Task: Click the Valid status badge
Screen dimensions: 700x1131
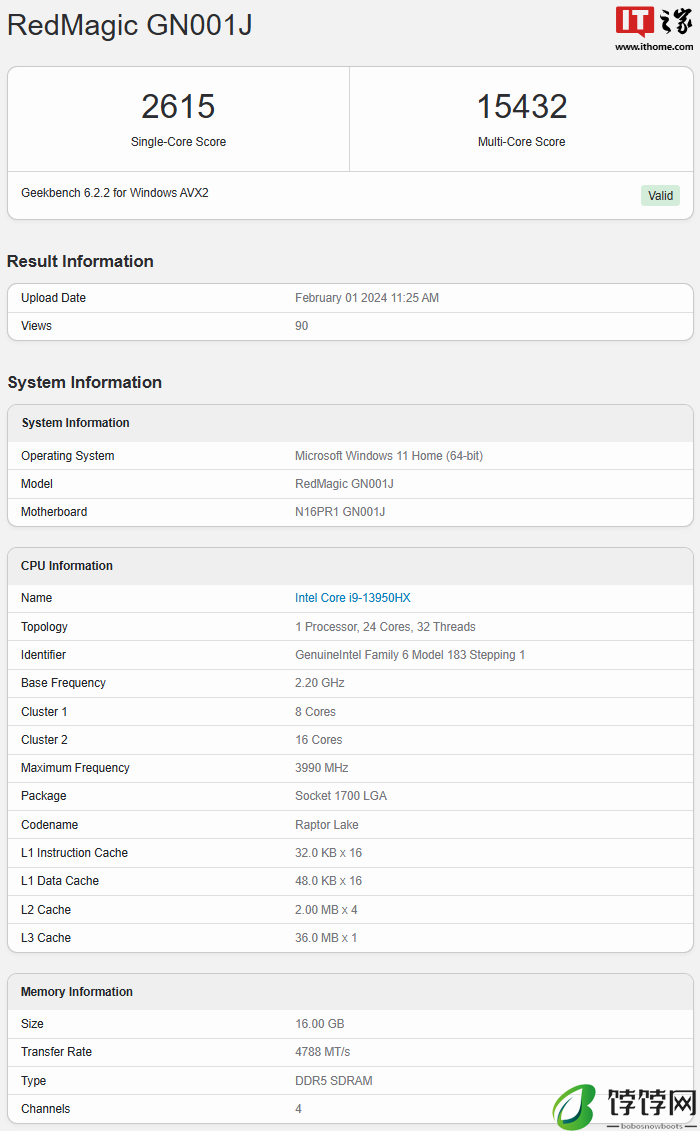Action: click(x=660, y=195)
